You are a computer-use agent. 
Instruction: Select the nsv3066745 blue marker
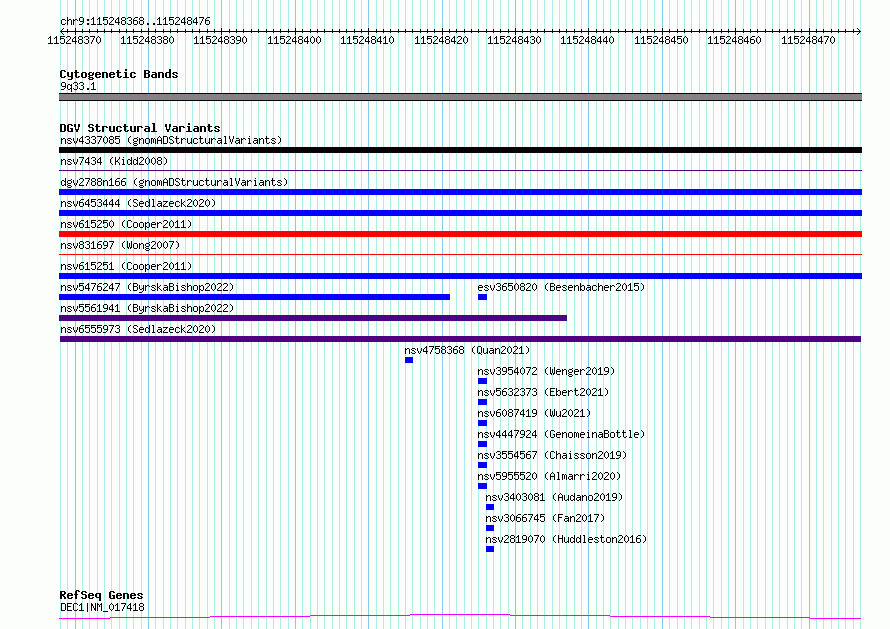pyautogui.click(x=490, y=528)
